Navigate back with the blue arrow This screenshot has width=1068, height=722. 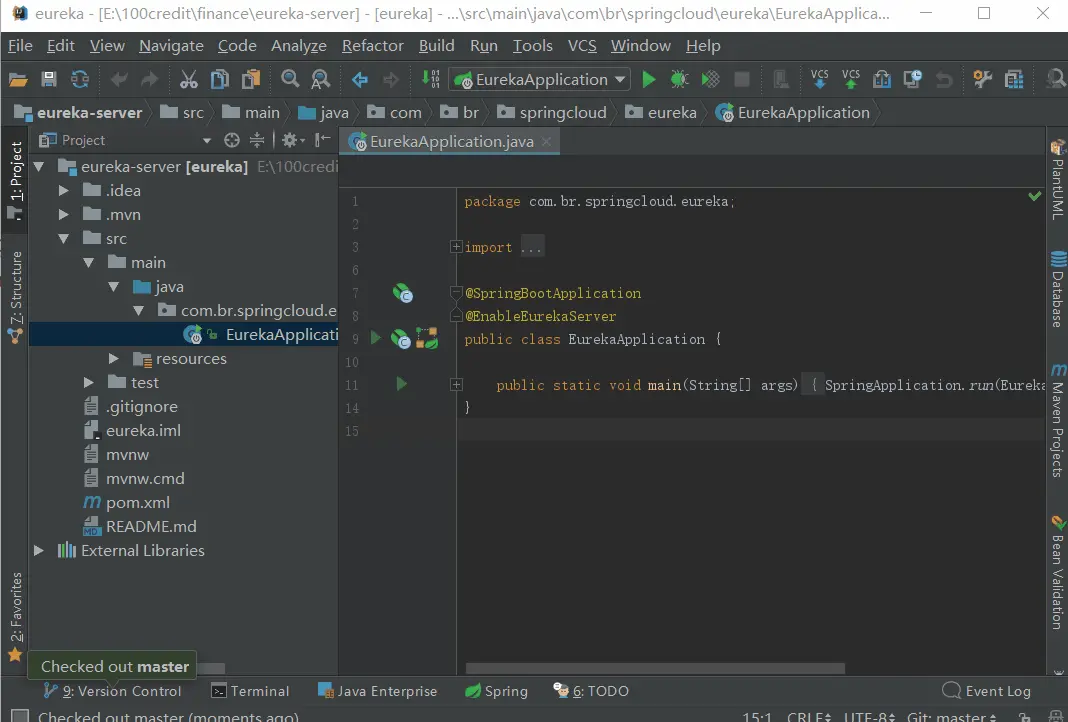coord(360,80)
